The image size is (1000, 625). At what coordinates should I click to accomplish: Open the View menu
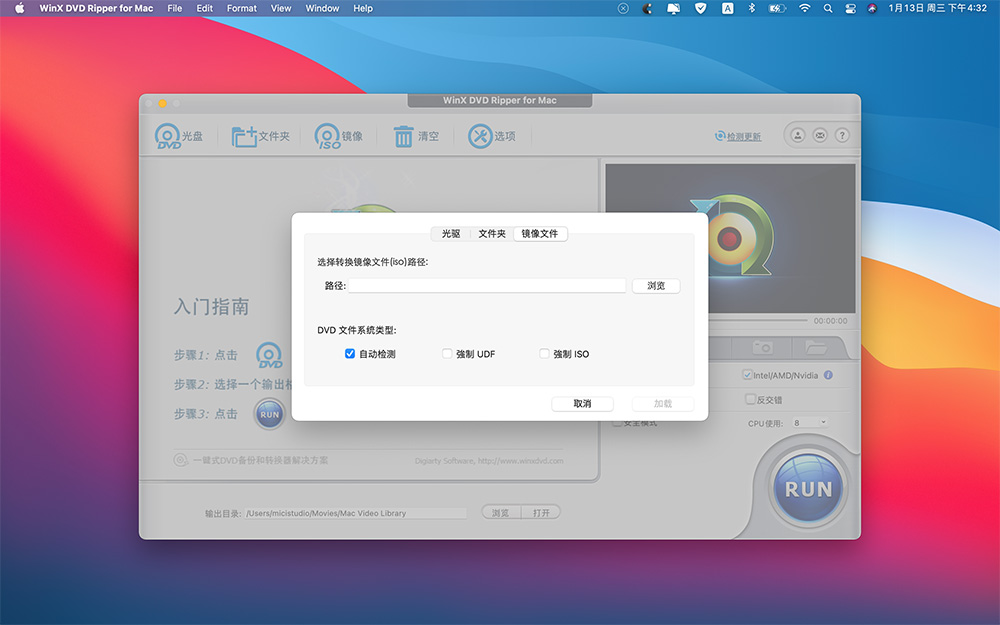point(281,8)
